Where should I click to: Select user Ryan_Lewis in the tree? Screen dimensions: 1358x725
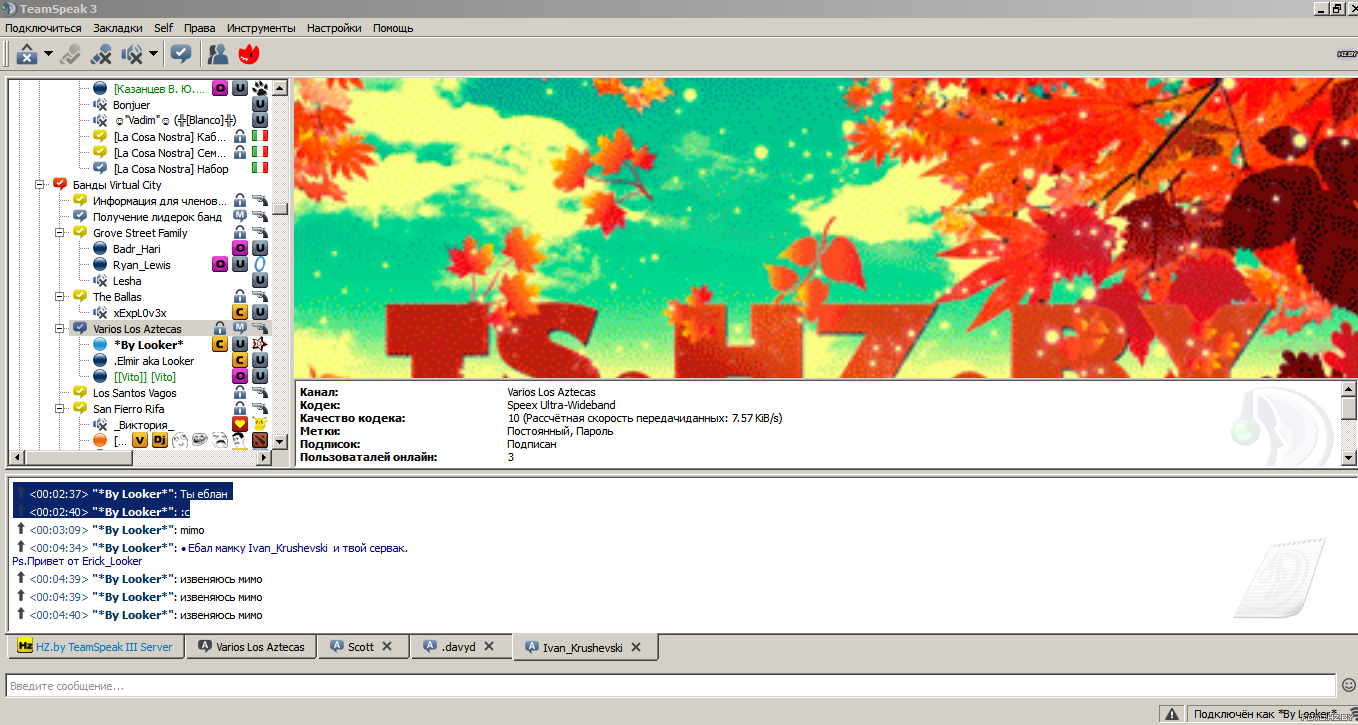[141, 265]
